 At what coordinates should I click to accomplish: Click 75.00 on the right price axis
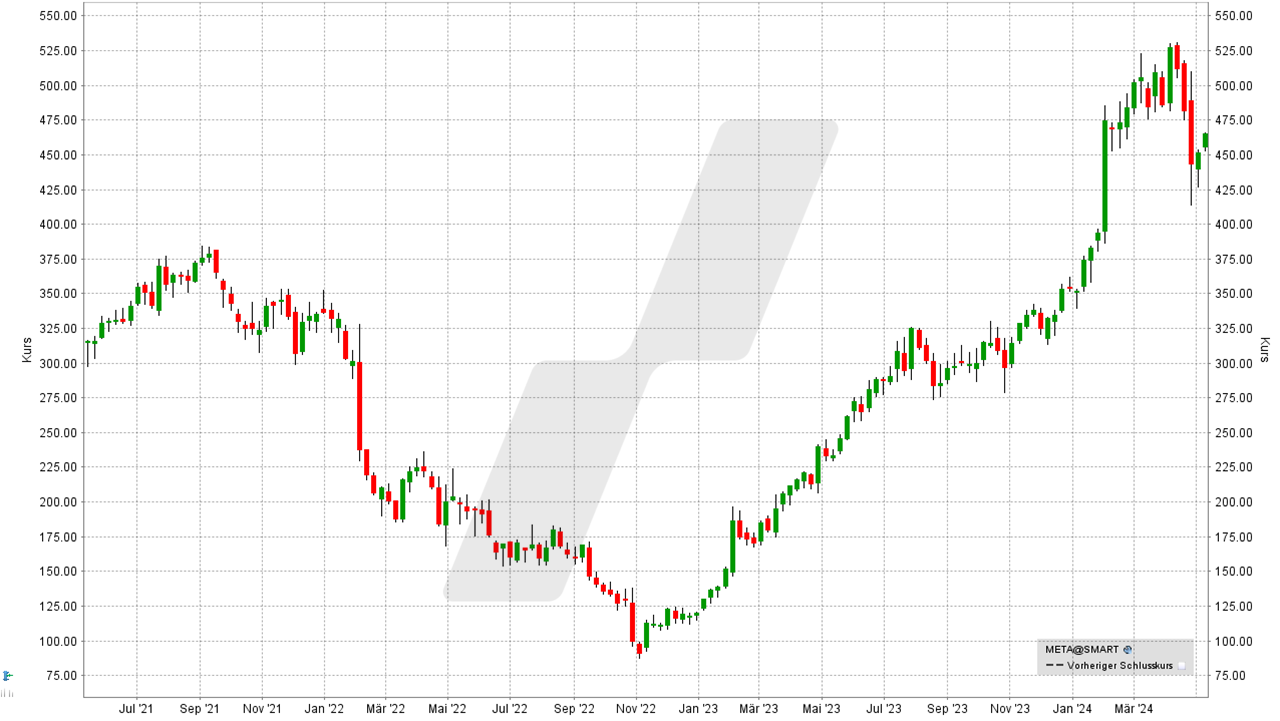point(1232,676)
